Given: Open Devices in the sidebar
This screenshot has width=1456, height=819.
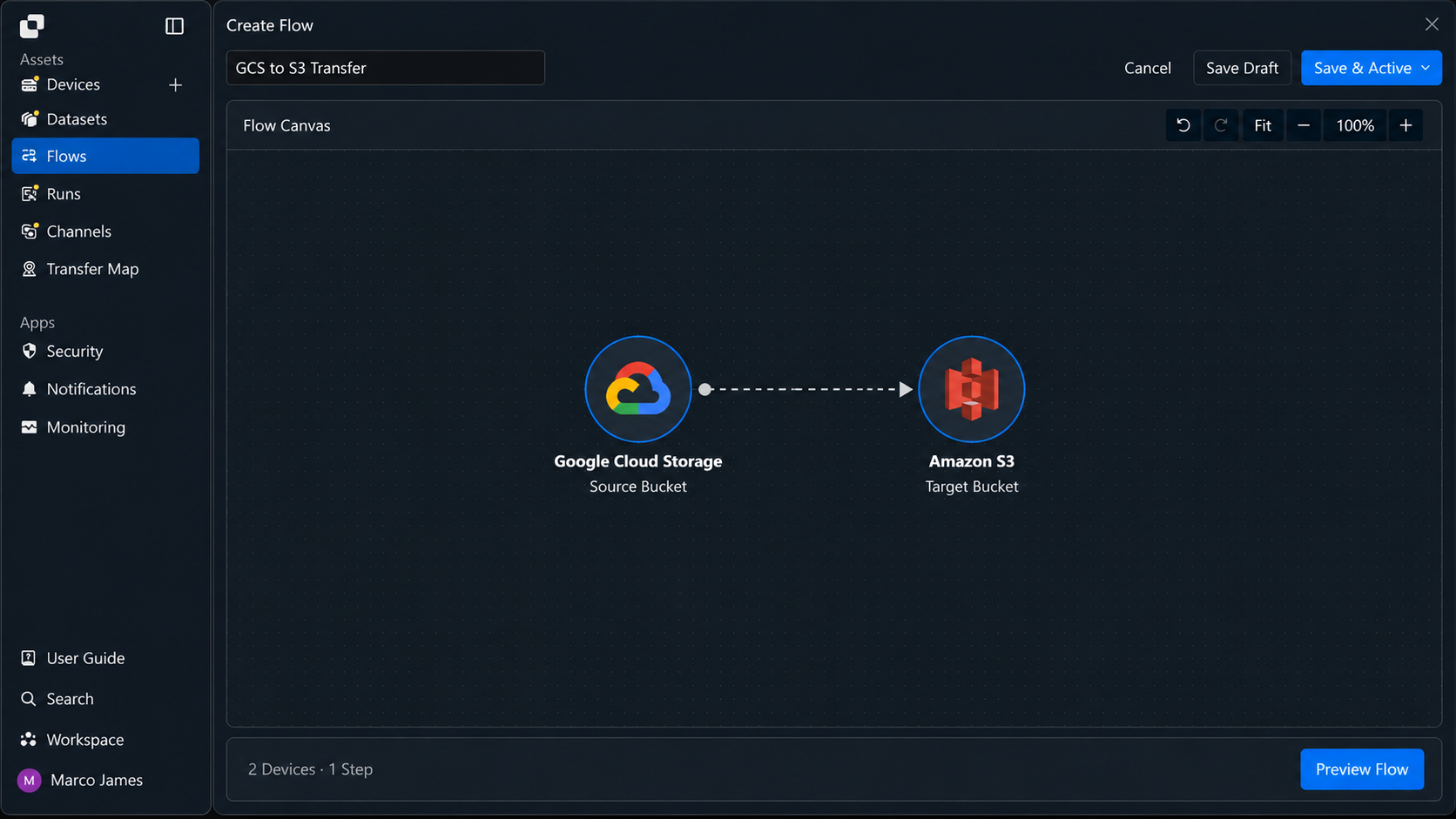Looking at the screenshot, I should [73, 84].
